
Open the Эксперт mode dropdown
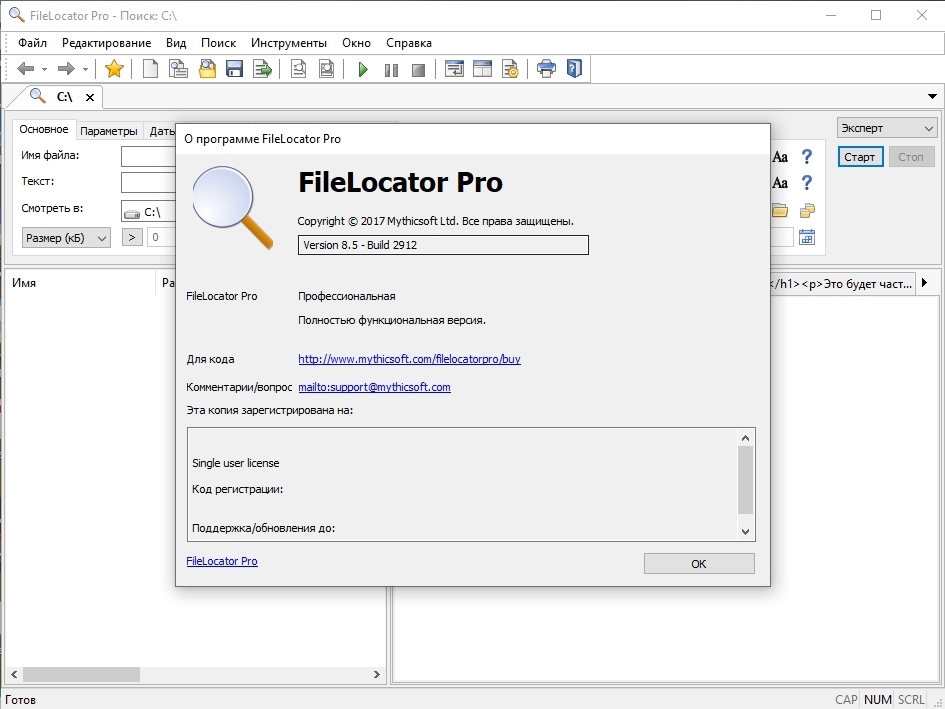click(x=887, y=128)
